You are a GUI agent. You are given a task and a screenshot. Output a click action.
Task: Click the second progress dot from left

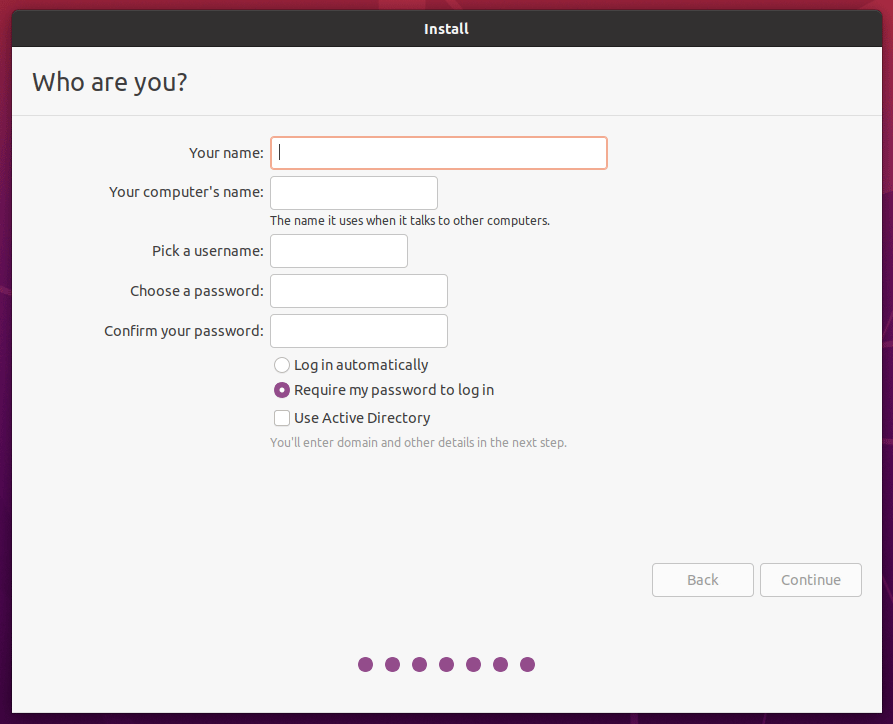tap(392, 664)
